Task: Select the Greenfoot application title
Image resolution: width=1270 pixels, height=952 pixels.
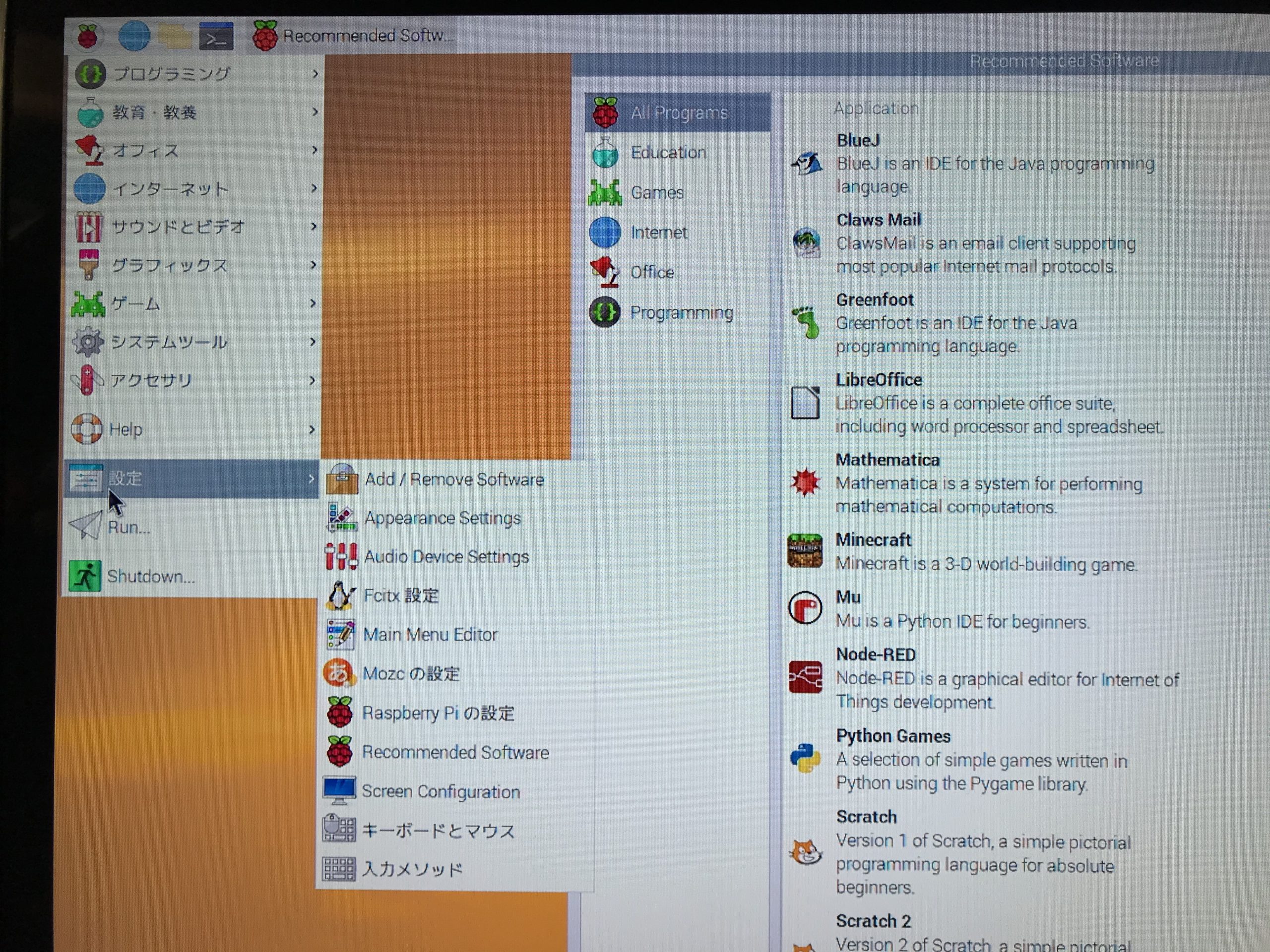Action: tap(875, 299)
